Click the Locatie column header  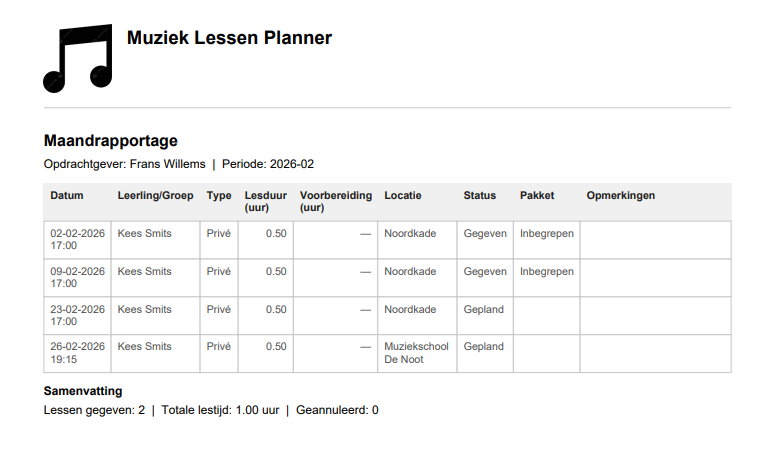click(403, 196)
